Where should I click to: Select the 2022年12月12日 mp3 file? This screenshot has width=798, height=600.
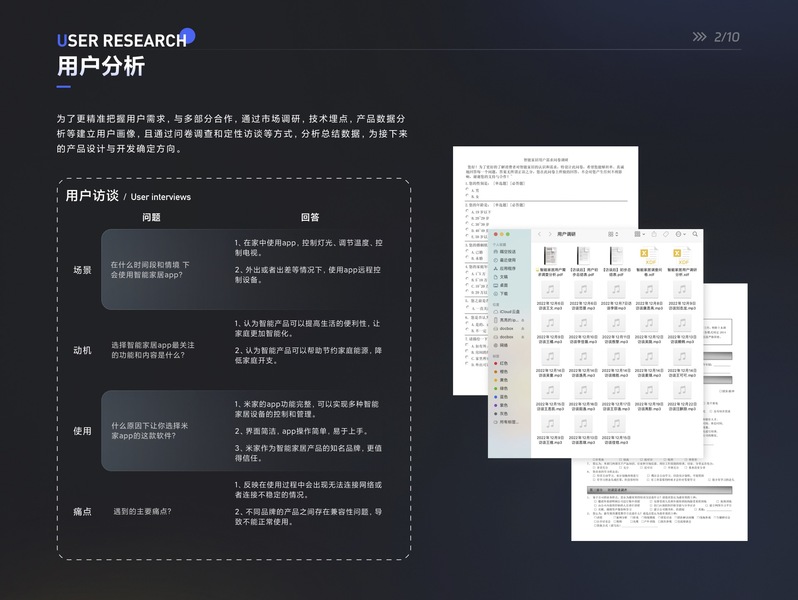(649, 329)
